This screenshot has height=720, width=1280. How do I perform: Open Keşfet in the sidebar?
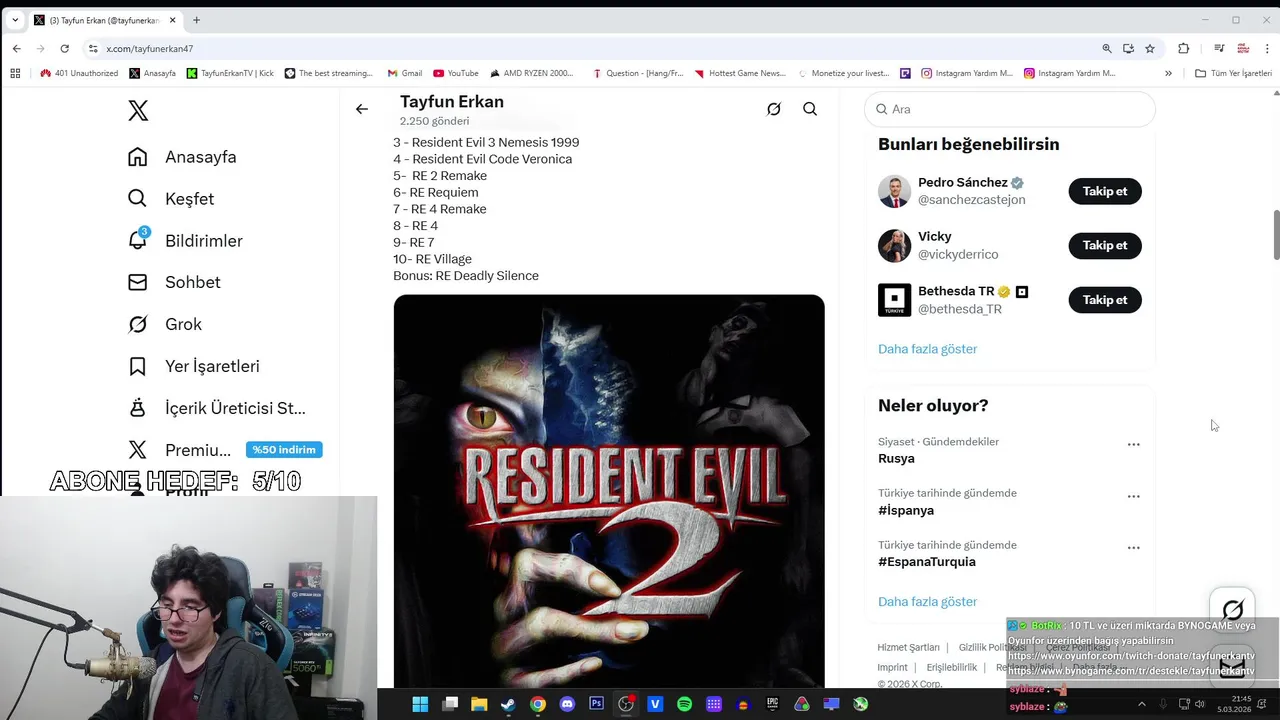[171, 199]
